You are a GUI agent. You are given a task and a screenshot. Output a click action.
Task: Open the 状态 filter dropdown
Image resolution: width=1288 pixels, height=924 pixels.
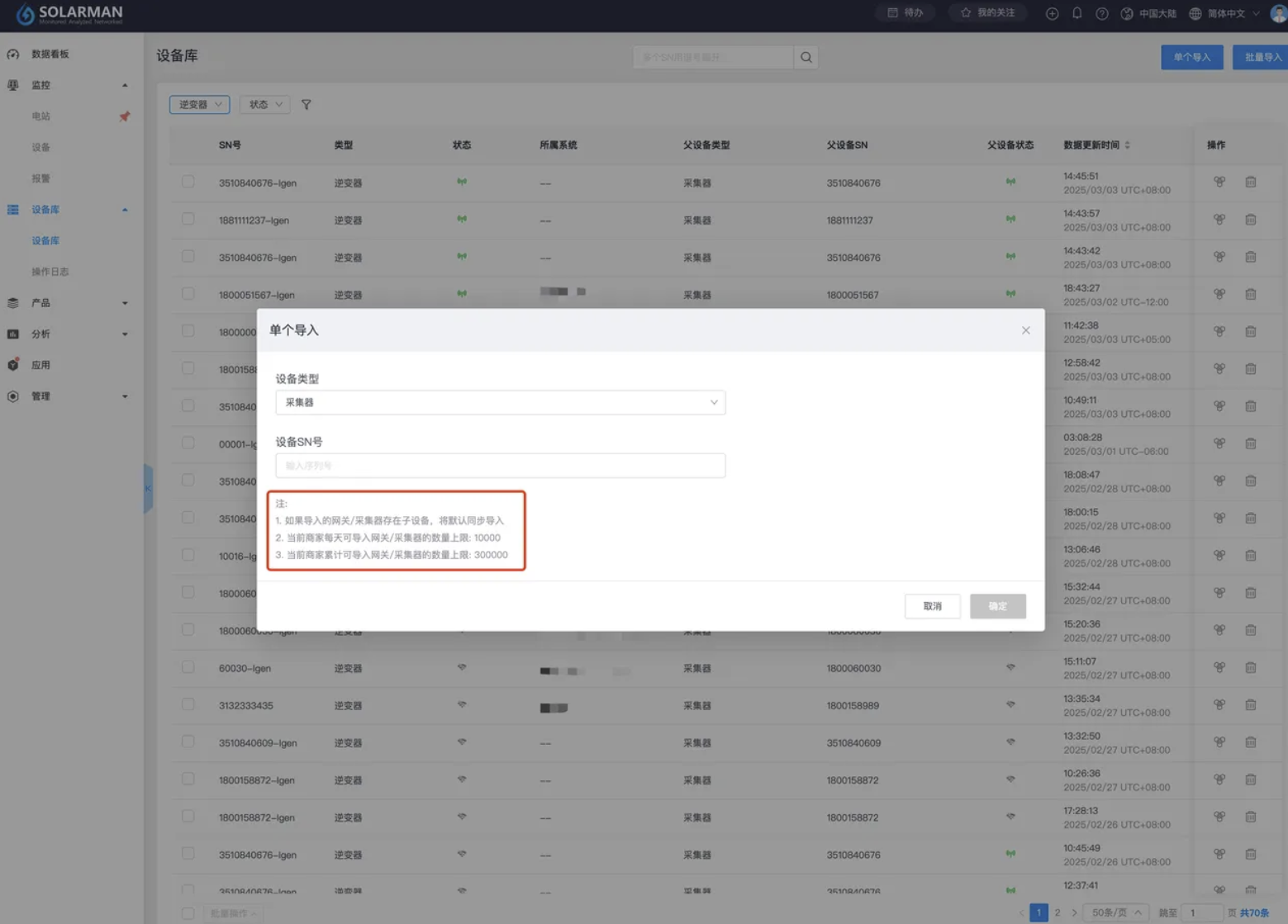[265, 105]
